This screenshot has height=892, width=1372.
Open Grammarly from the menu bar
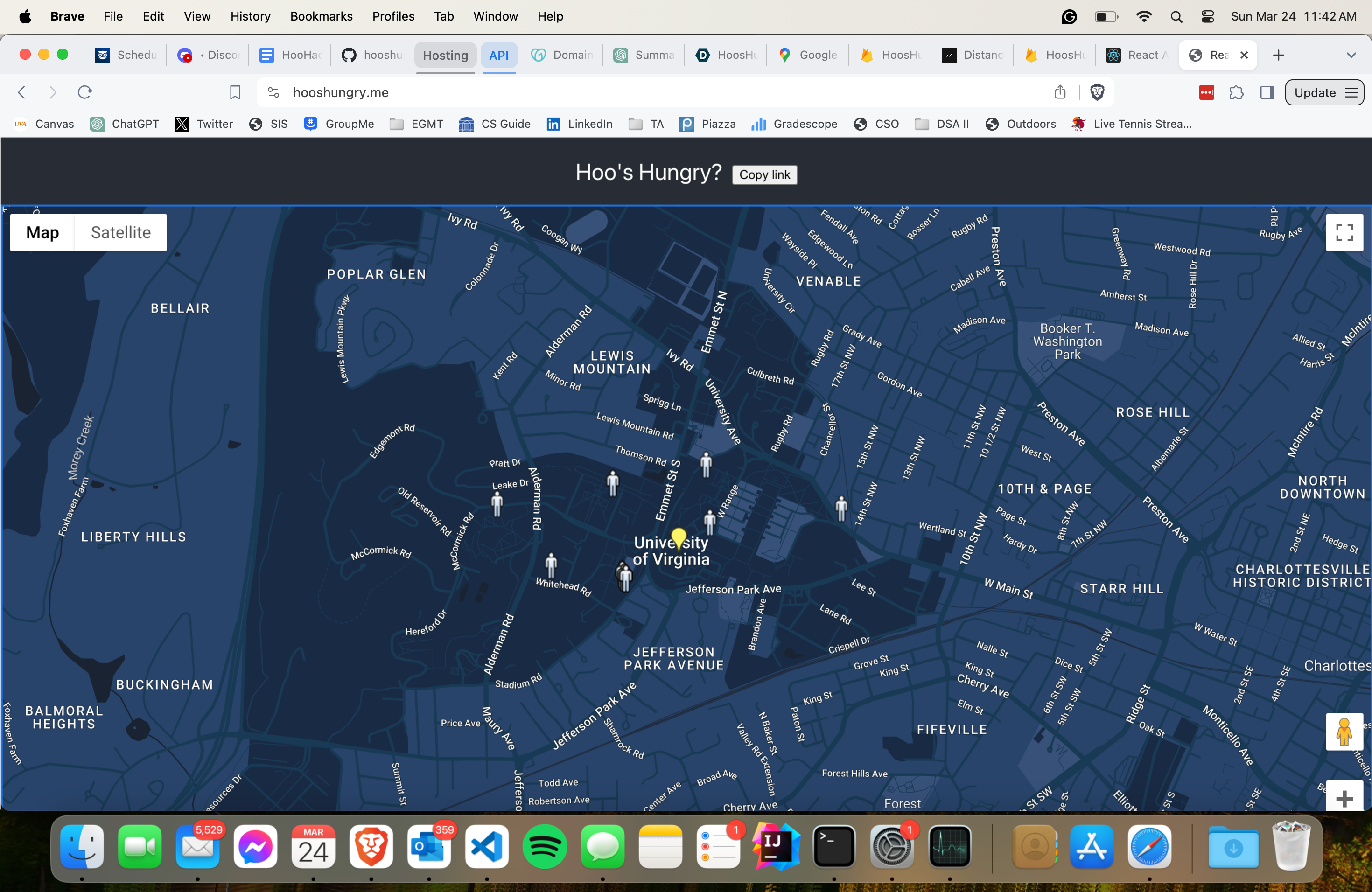point(1069,16)
